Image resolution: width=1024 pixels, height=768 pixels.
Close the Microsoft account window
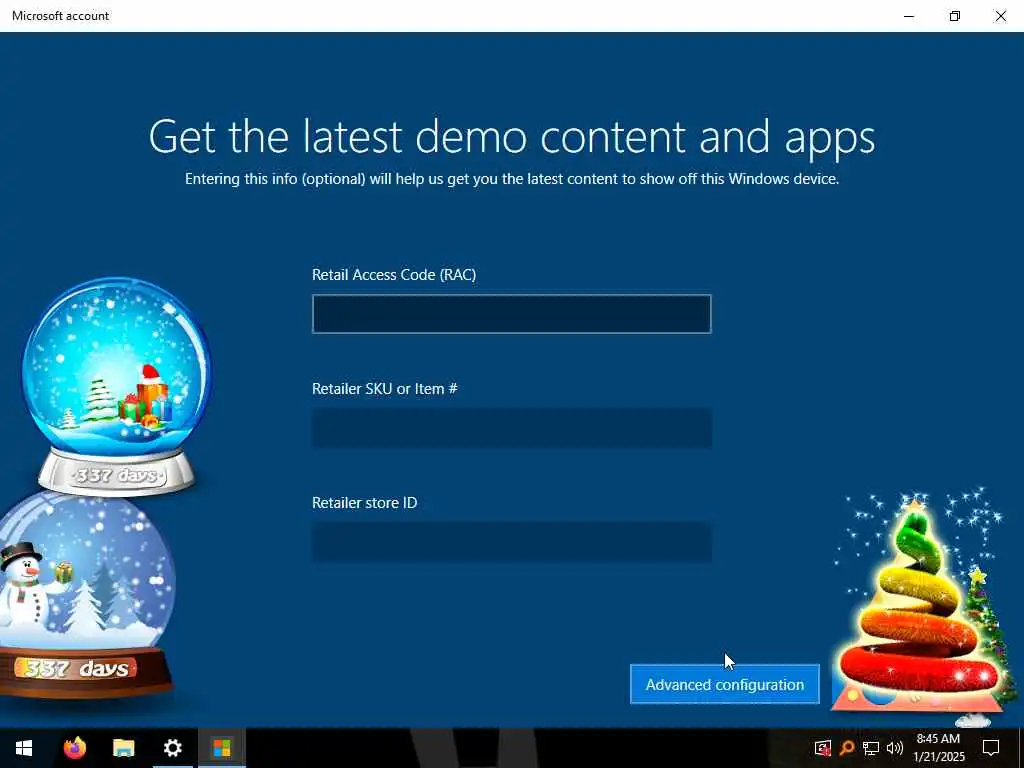[x=1000, y=16]
